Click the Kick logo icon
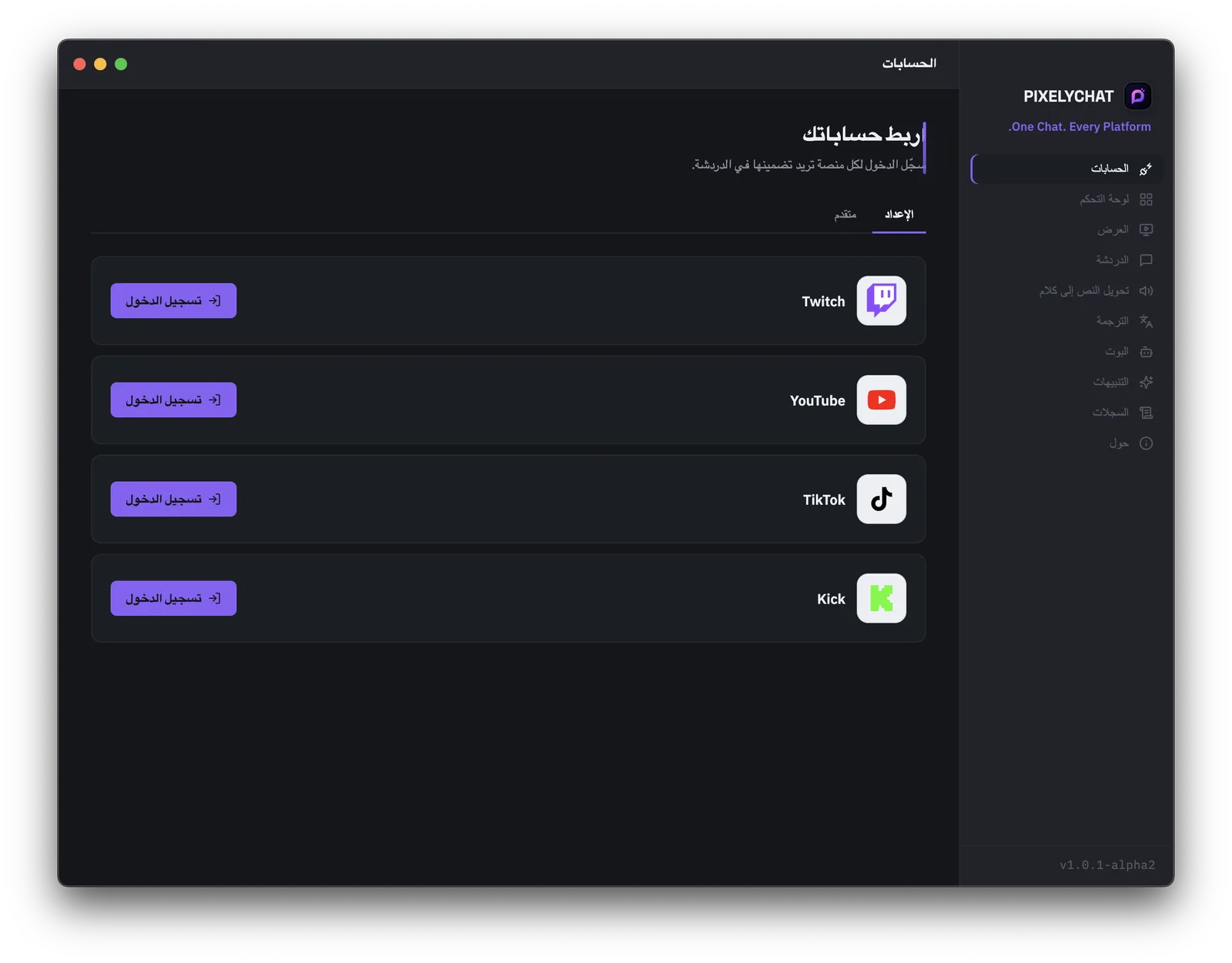The width and height of the screenshot is (1232, 963). tap(881, 599)
